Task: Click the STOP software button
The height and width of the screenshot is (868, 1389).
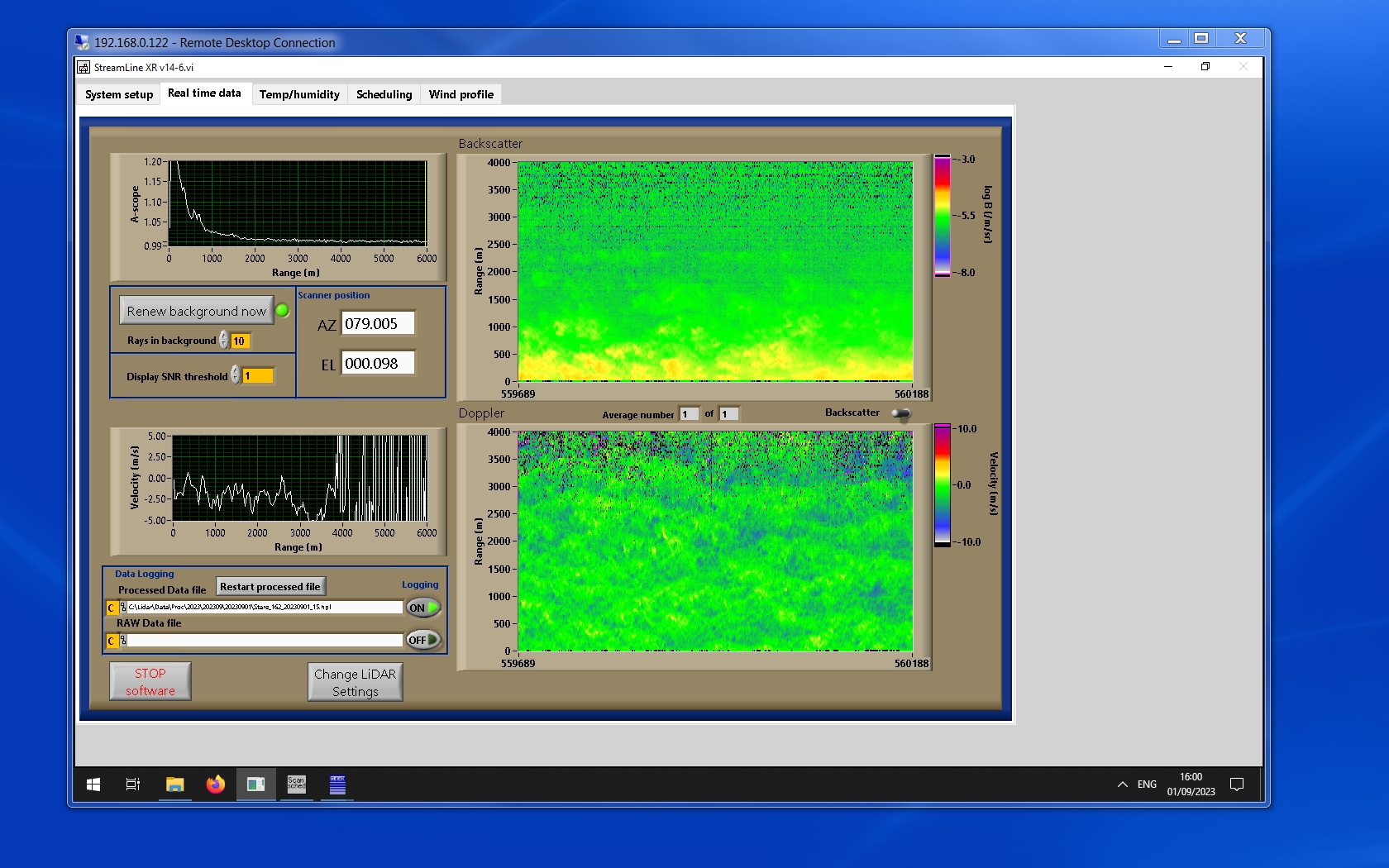Action: pyautogui.click(x=150, y=682)
